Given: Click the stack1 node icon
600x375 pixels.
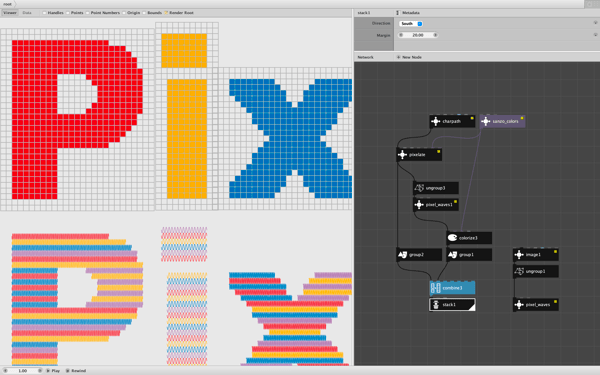Looking at the screenshot, I should pyautogui.click(x=435, y=305).
